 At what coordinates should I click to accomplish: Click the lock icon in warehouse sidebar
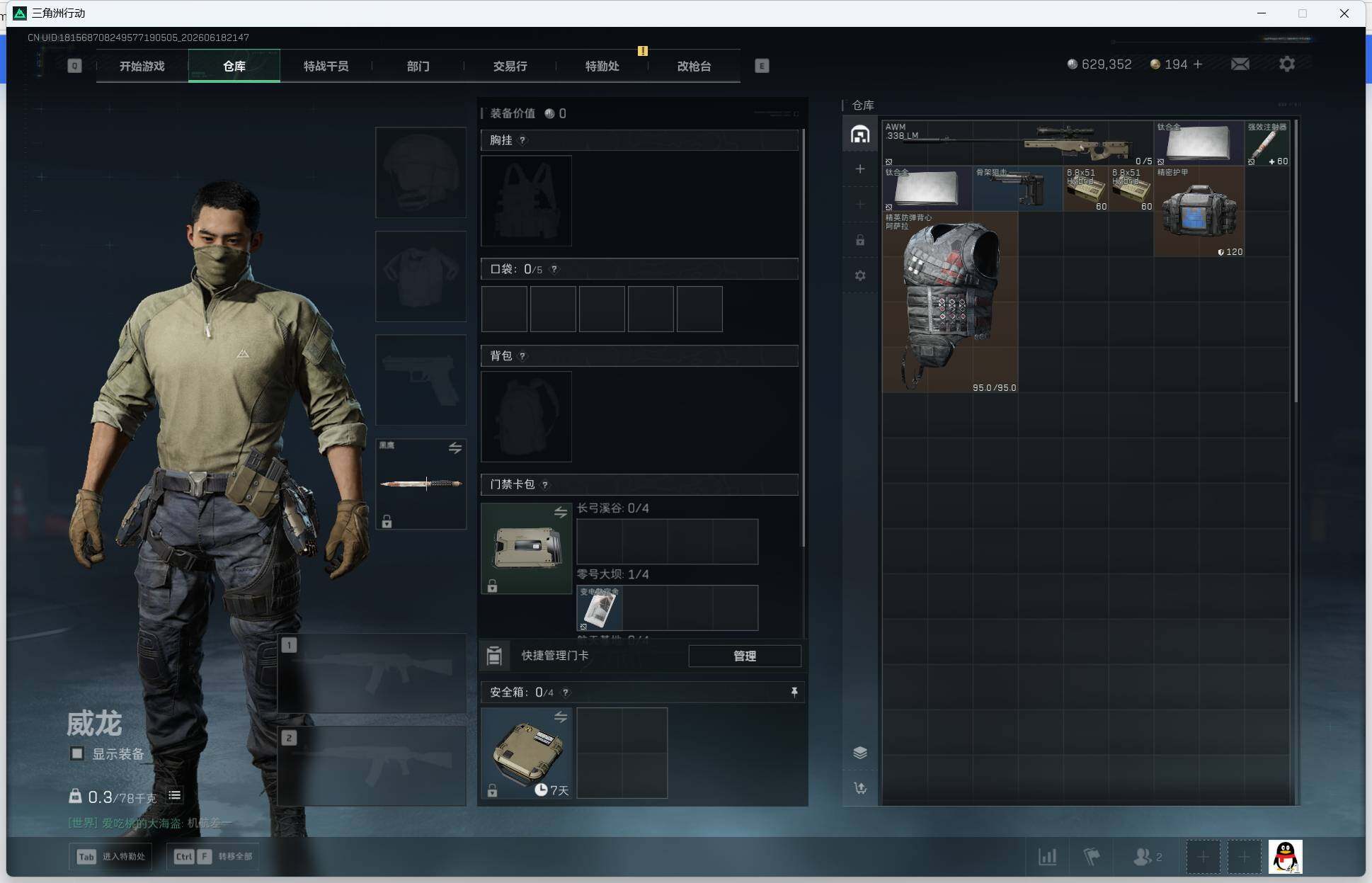[x=860, y=240]
